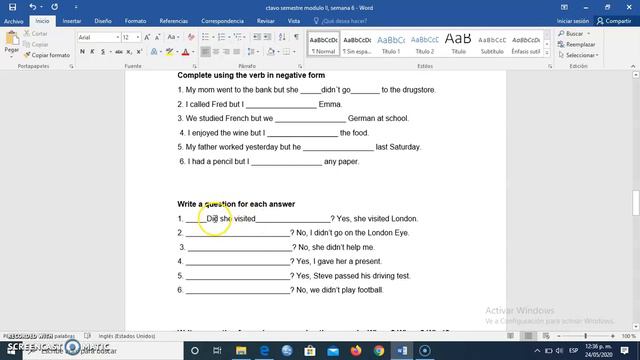Open the font size 12 dropdown
This screenshot has width=640, height=360.
click(138, 37)
